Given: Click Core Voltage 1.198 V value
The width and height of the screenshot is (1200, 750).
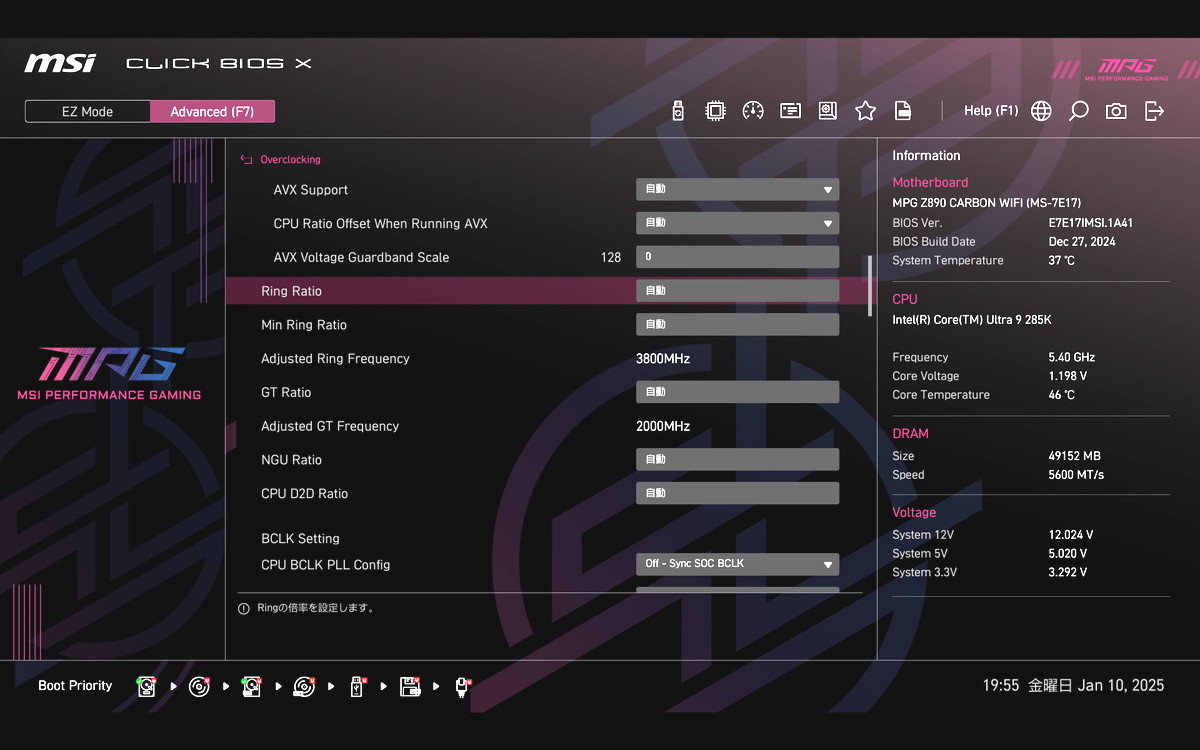Looking at the screenshot, I should coord(1068,377).
